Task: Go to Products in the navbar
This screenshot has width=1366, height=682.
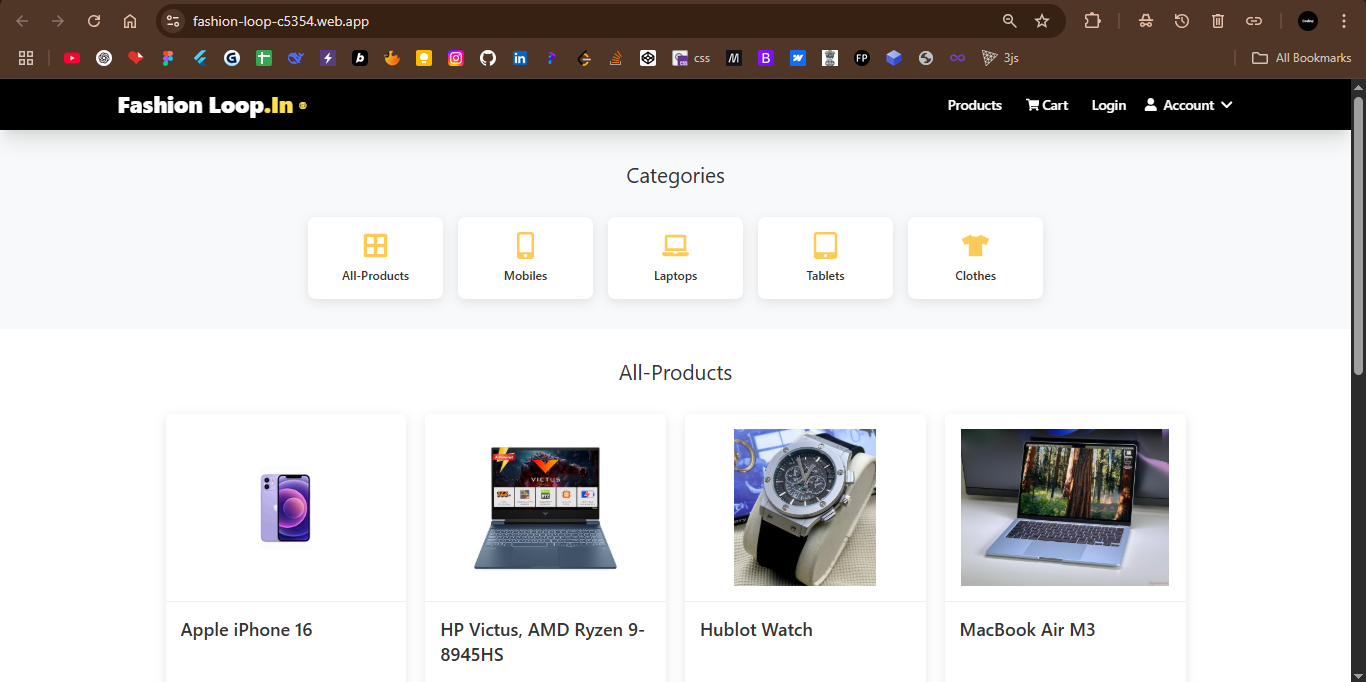Action: (x=975, y=105)
